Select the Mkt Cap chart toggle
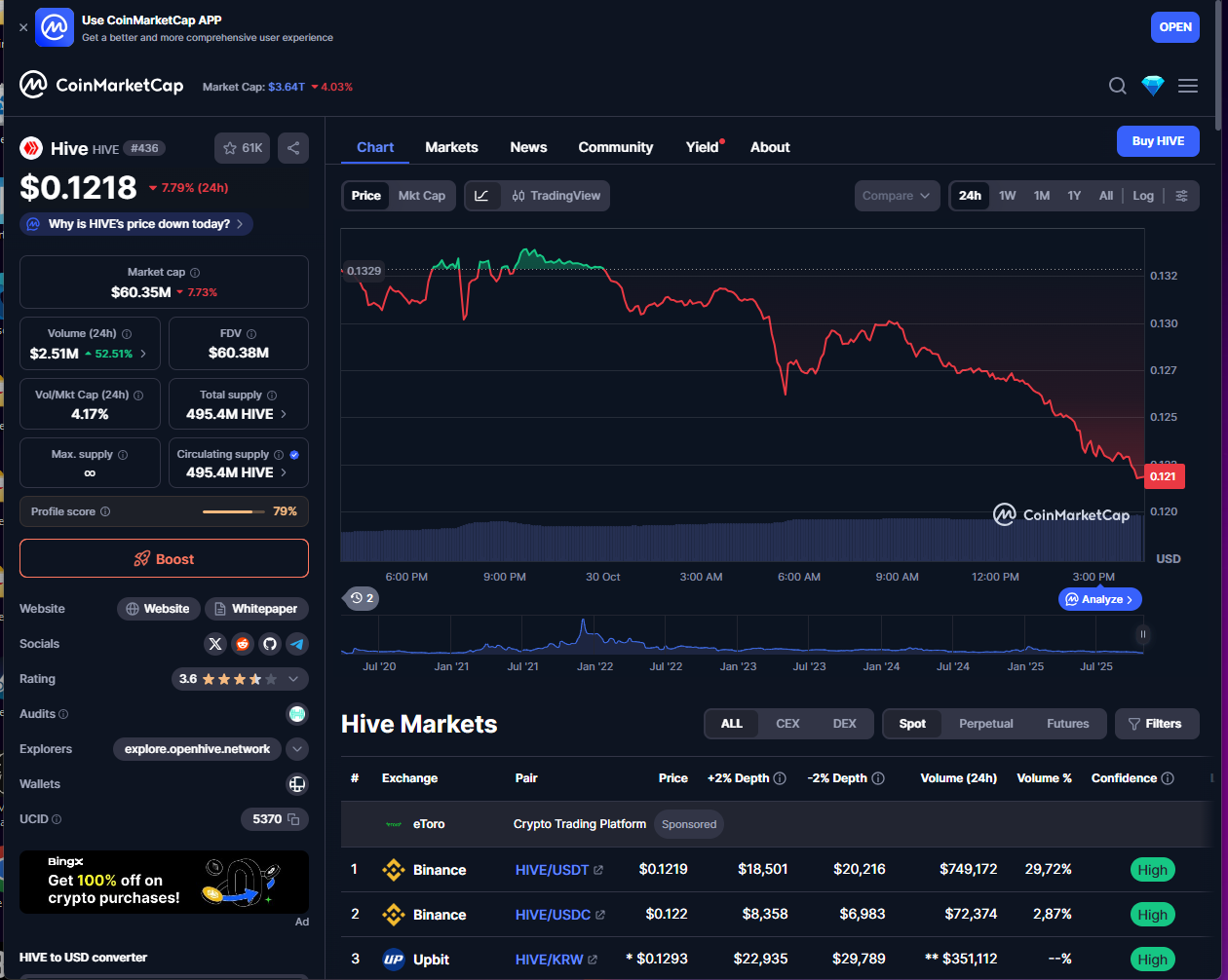 coord(422,196)
